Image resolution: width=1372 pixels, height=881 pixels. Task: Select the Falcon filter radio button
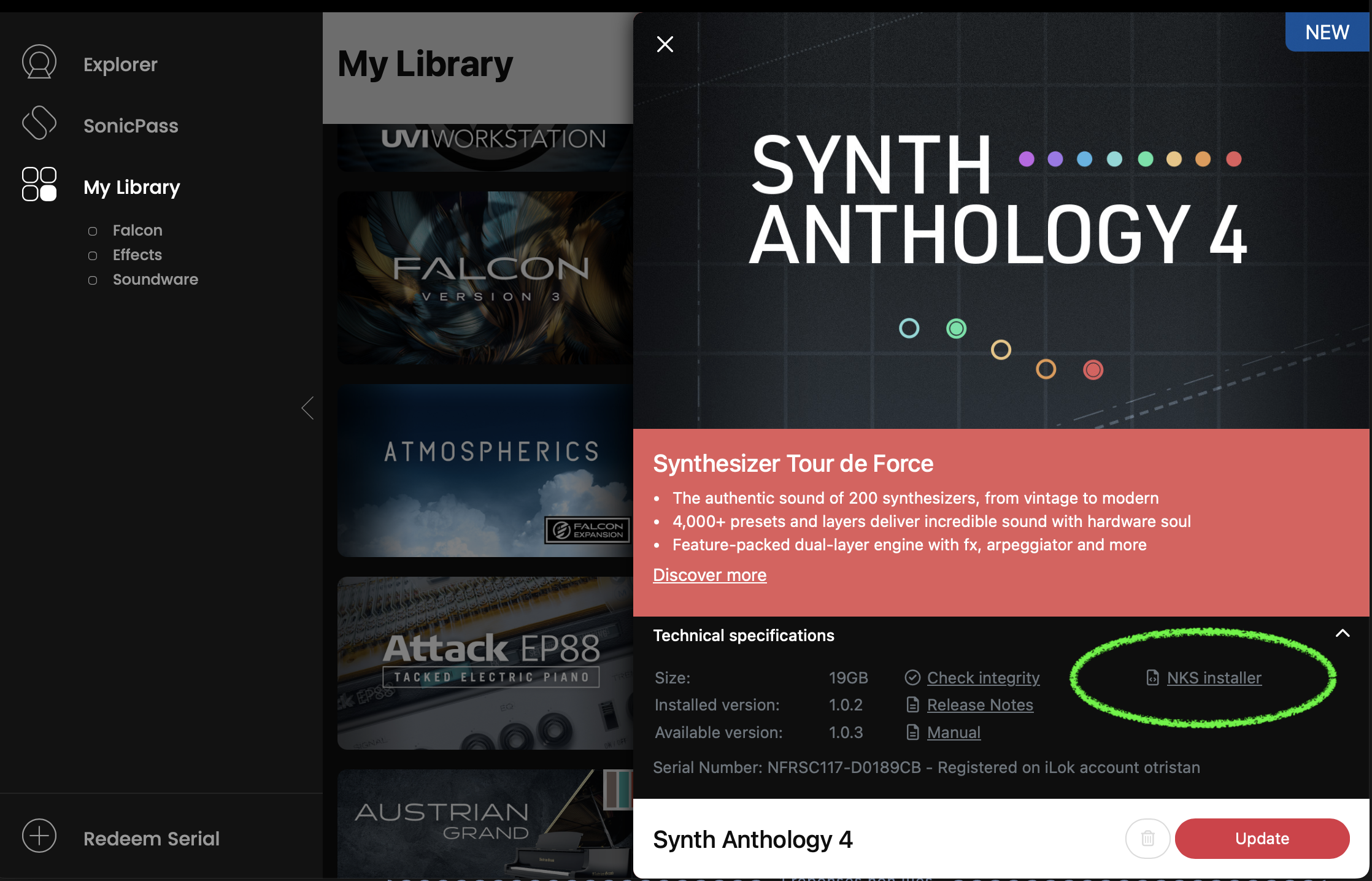click(x=93, y=231)
